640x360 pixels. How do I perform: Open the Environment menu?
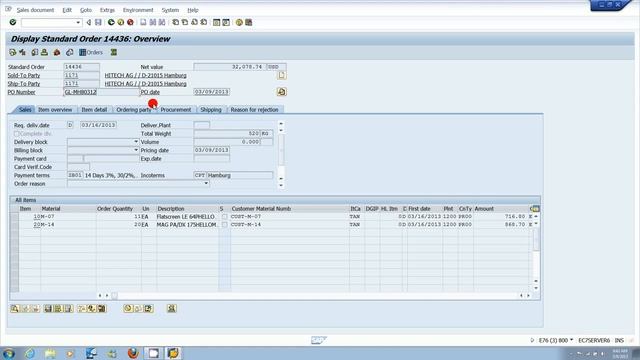[138, 10]
